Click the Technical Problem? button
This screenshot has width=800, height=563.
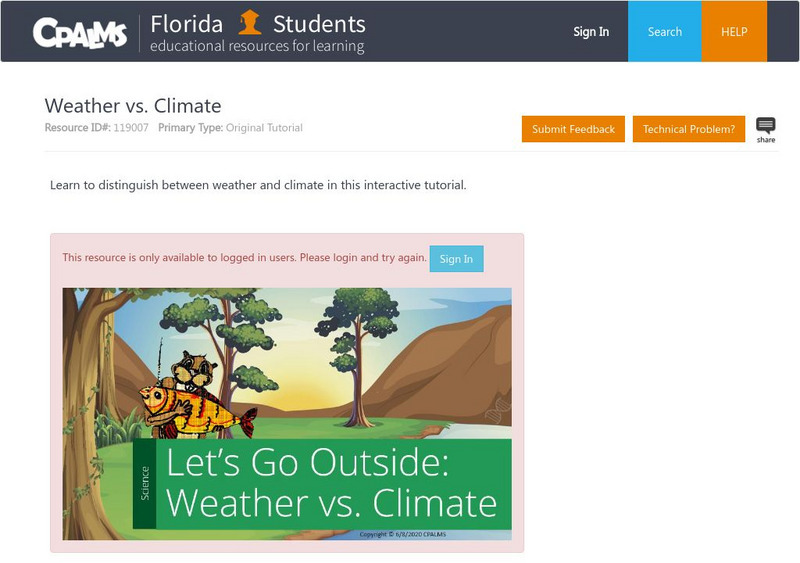pos(689,129)
